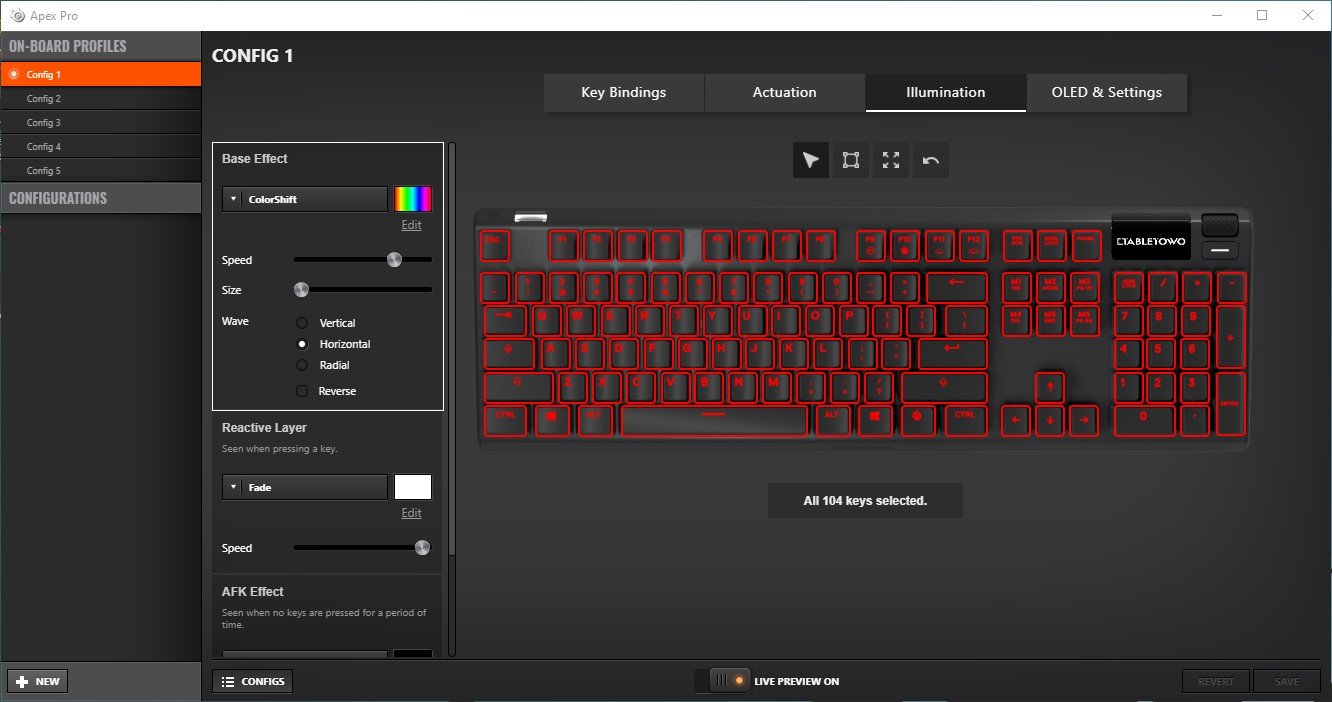1332x702 pixels.
Task: Click the CONFIG 1 heading
Action: 253,56
